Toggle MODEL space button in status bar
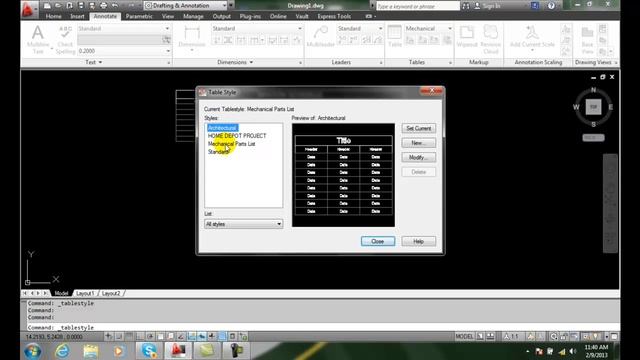The width and height of the screenshot is (640, 360). click(x=464, y=337)
